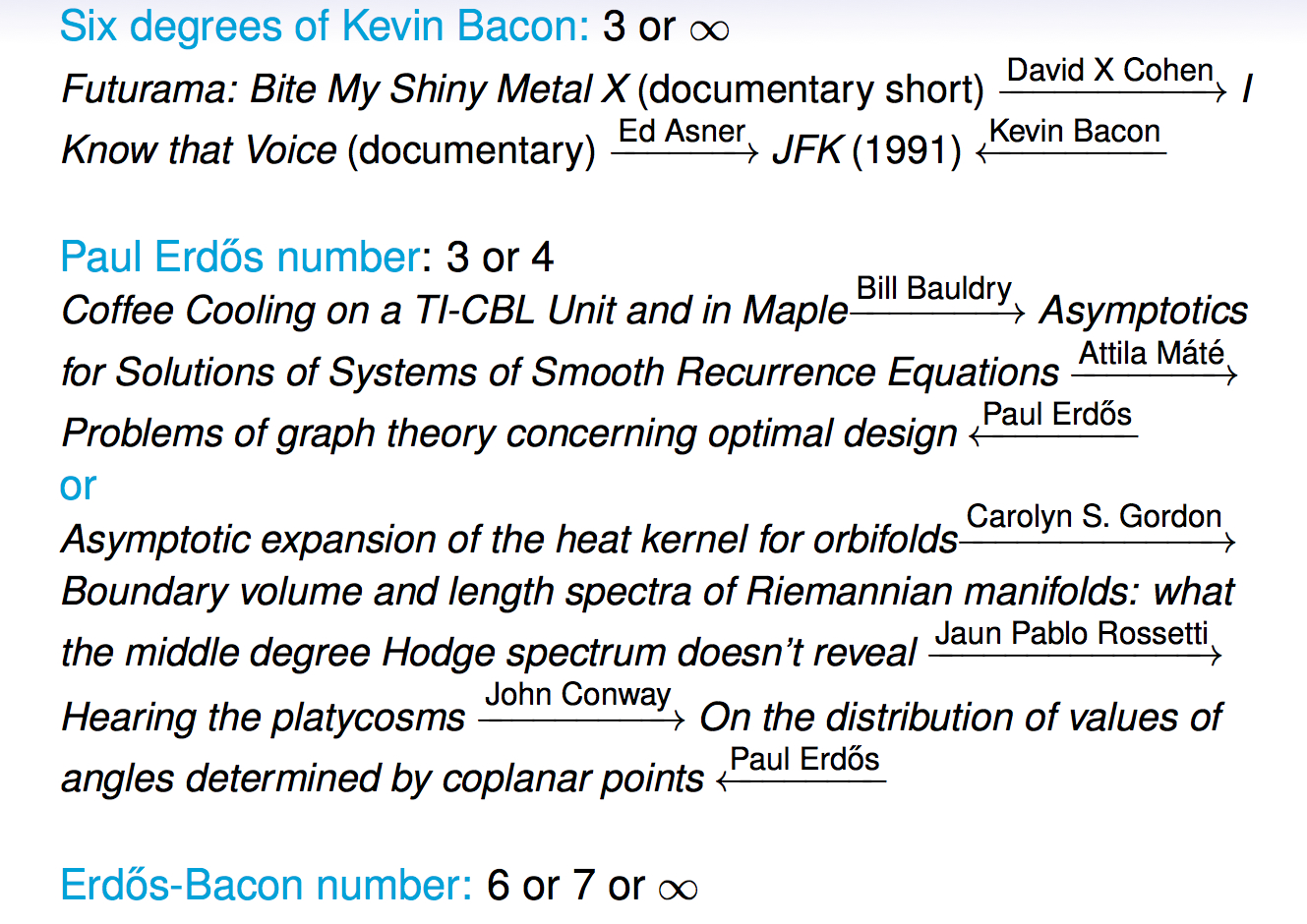
Task: Click the 'Bill Bauldry' arrow label
Action: [x=934, y=289]
